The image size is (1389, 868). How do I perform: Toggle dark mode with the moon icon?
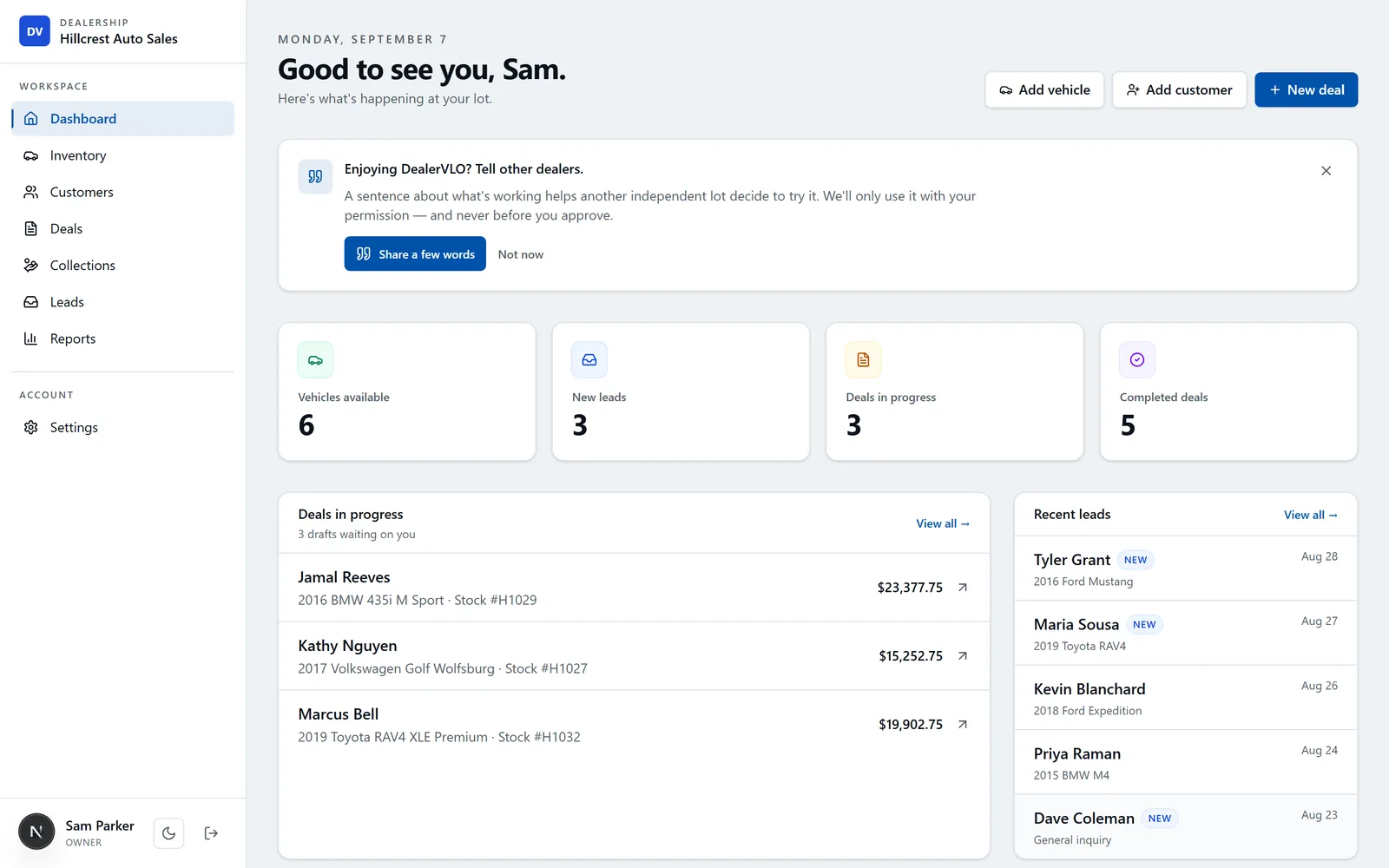pyautogui.click(x=168, y=833)
